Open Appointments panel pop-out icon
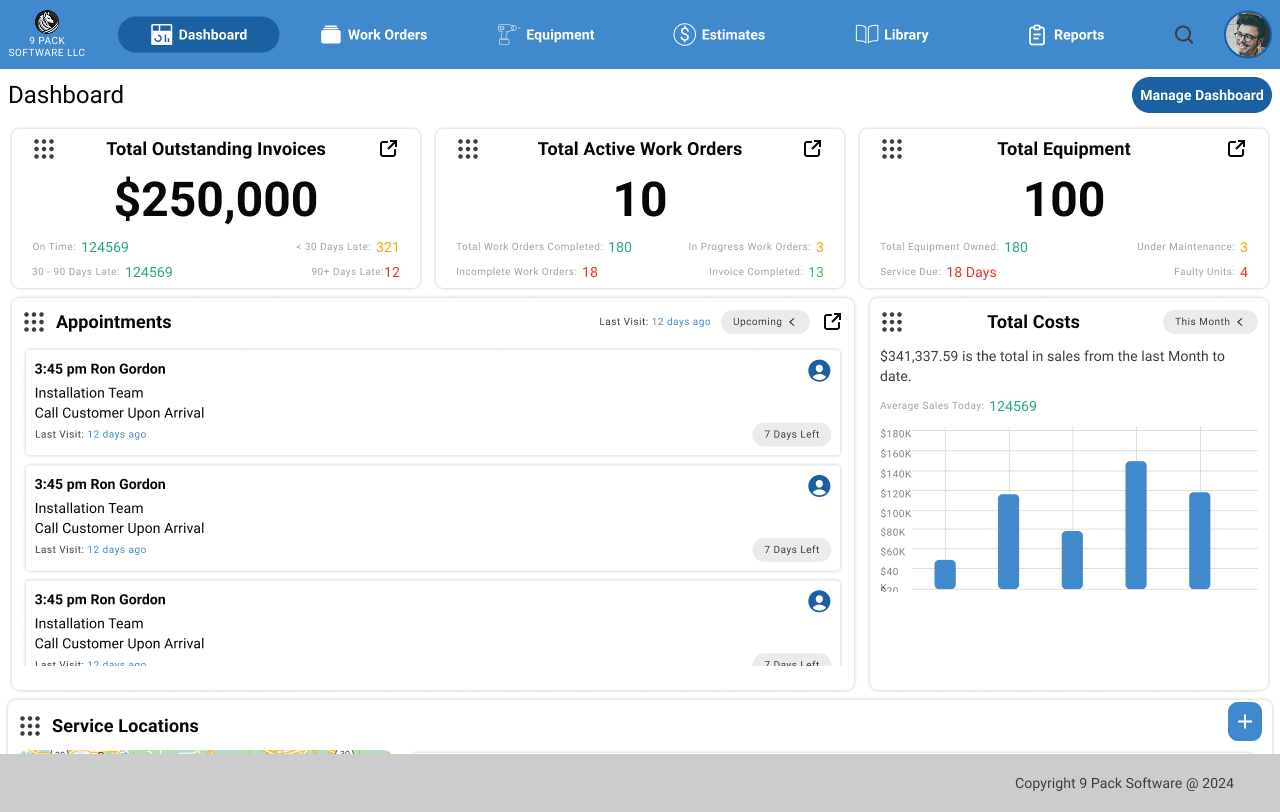 832,322
